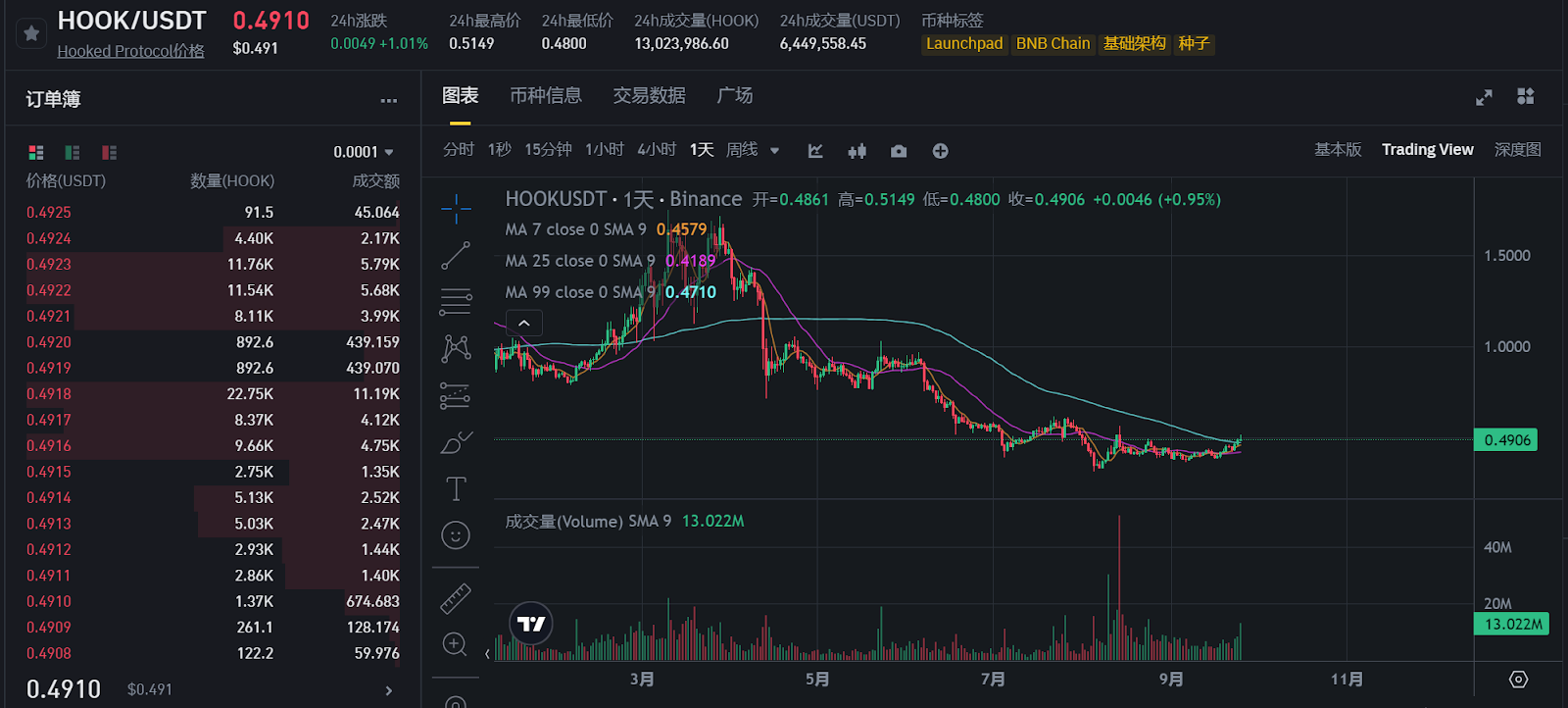The width and height of the screenshot is (1568, 708).
Task: Click the 13.022M volume axis label
Action: pyautogui.click(x=1512, y=625)
